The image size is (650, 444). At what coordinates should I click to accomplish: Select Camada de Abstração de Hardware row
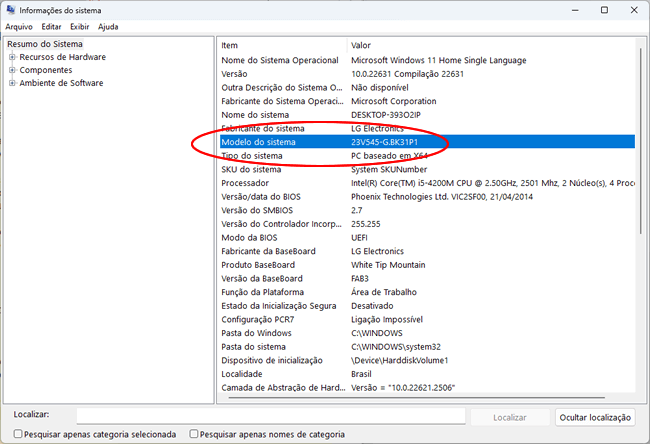coord(427,388)
